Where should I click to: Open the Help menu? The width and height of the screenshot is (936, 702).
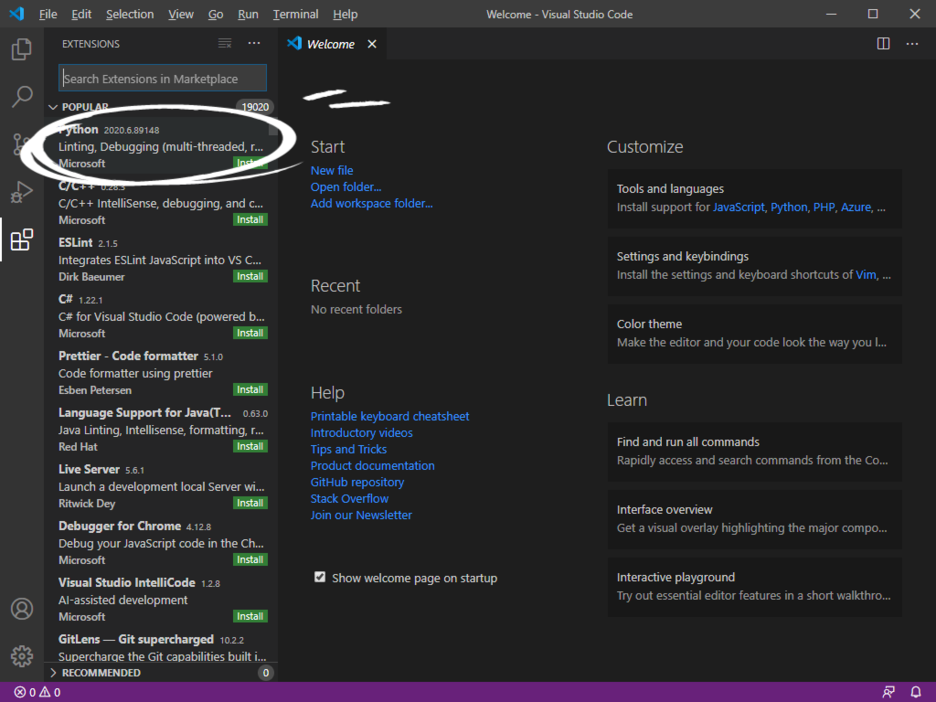345,14
